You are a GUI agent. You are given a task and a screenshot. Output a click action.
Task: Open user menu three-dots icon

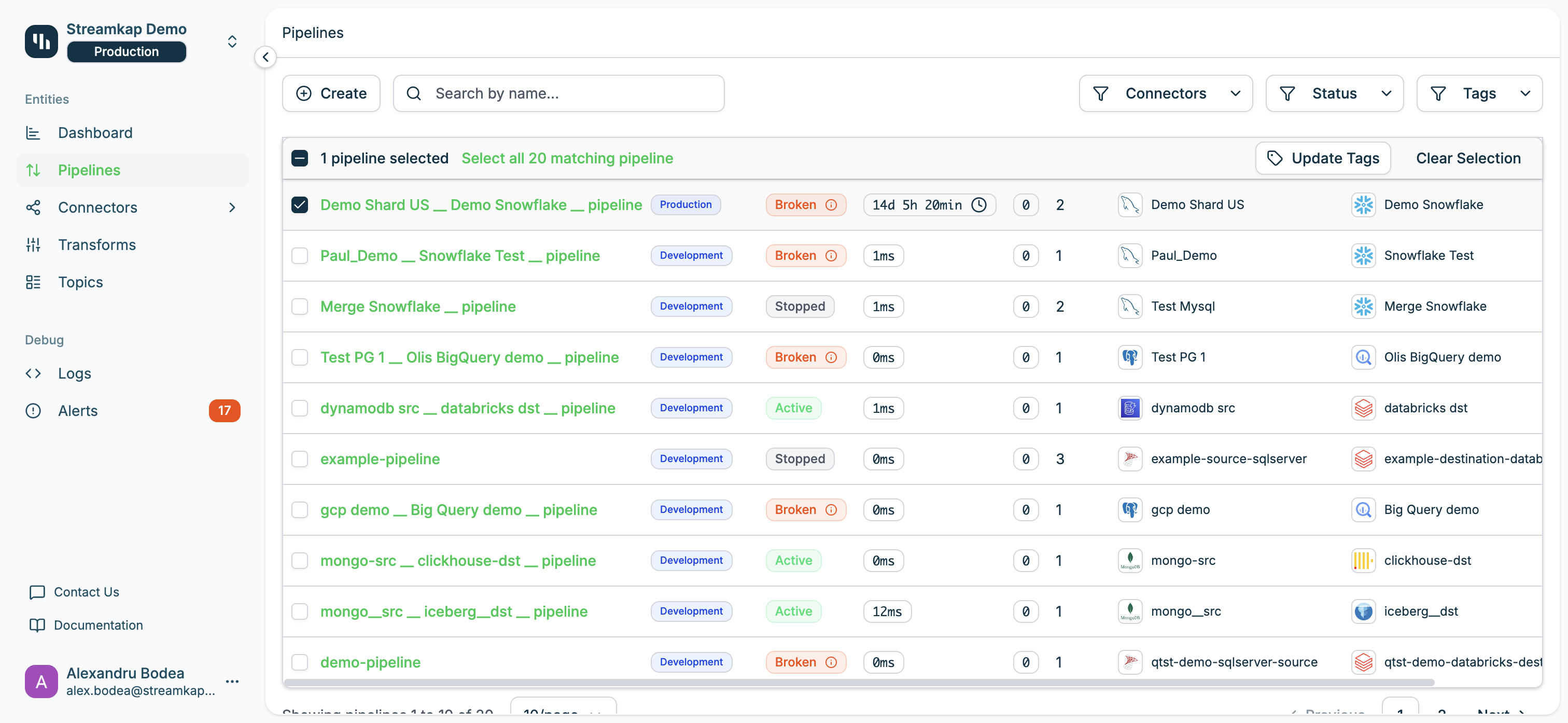coord(232,681)
